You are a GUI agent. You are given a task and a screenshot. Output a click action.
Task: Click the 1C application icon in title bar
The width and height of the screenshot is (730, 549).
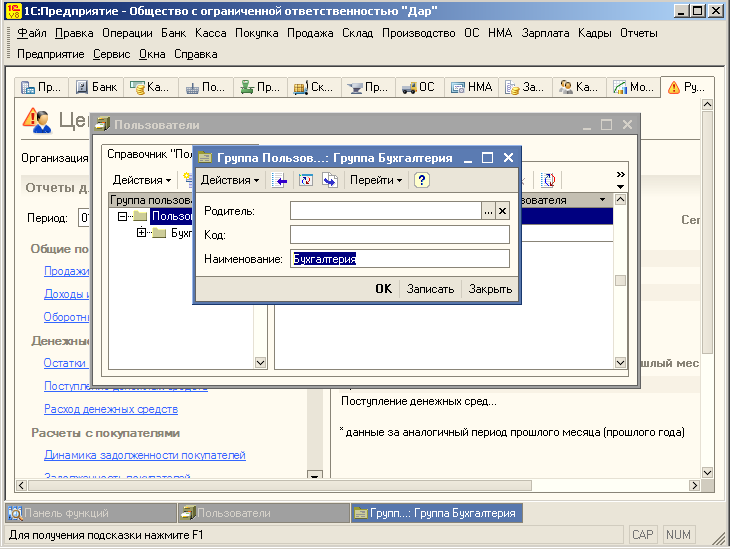click(x=14, y=11)
